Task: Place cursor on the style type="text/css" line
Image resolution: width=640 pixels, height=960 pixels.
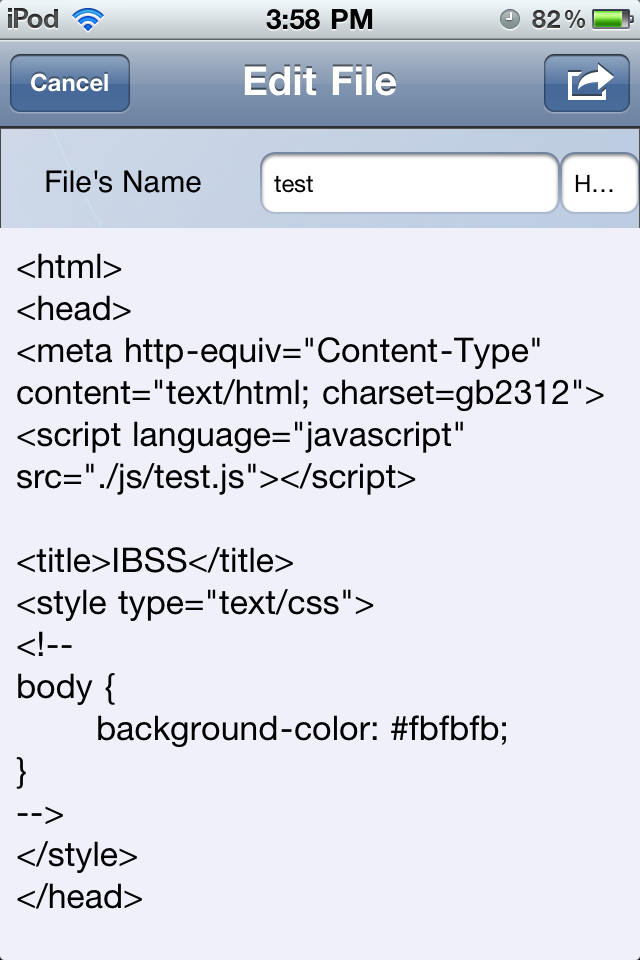Action: pos(195,603)
